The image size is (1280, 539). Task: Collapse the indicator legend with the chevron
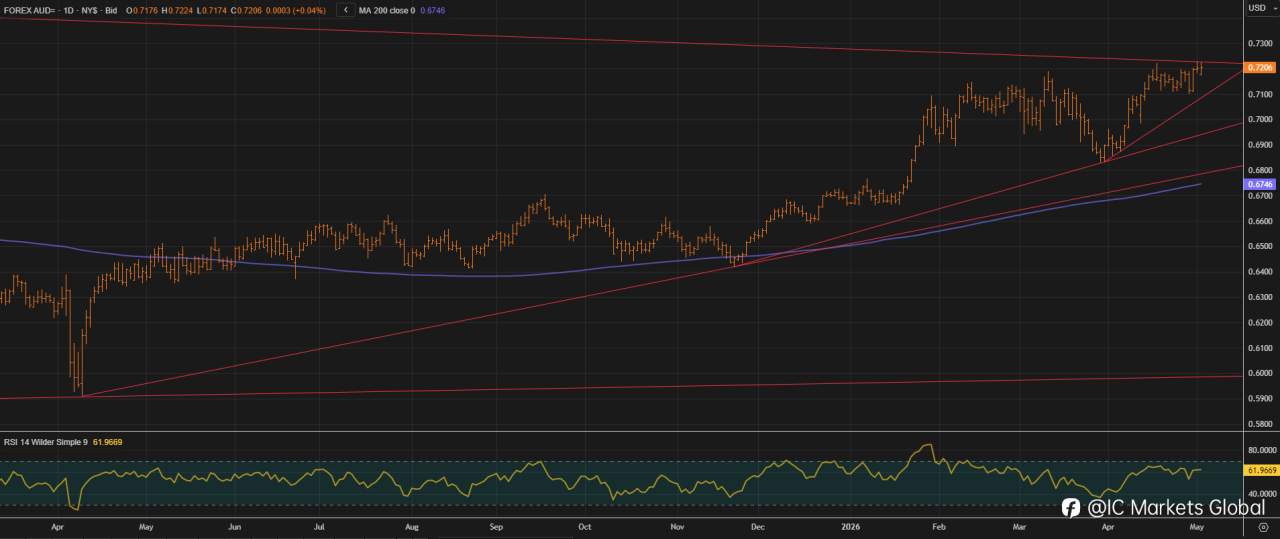[346, 9]
